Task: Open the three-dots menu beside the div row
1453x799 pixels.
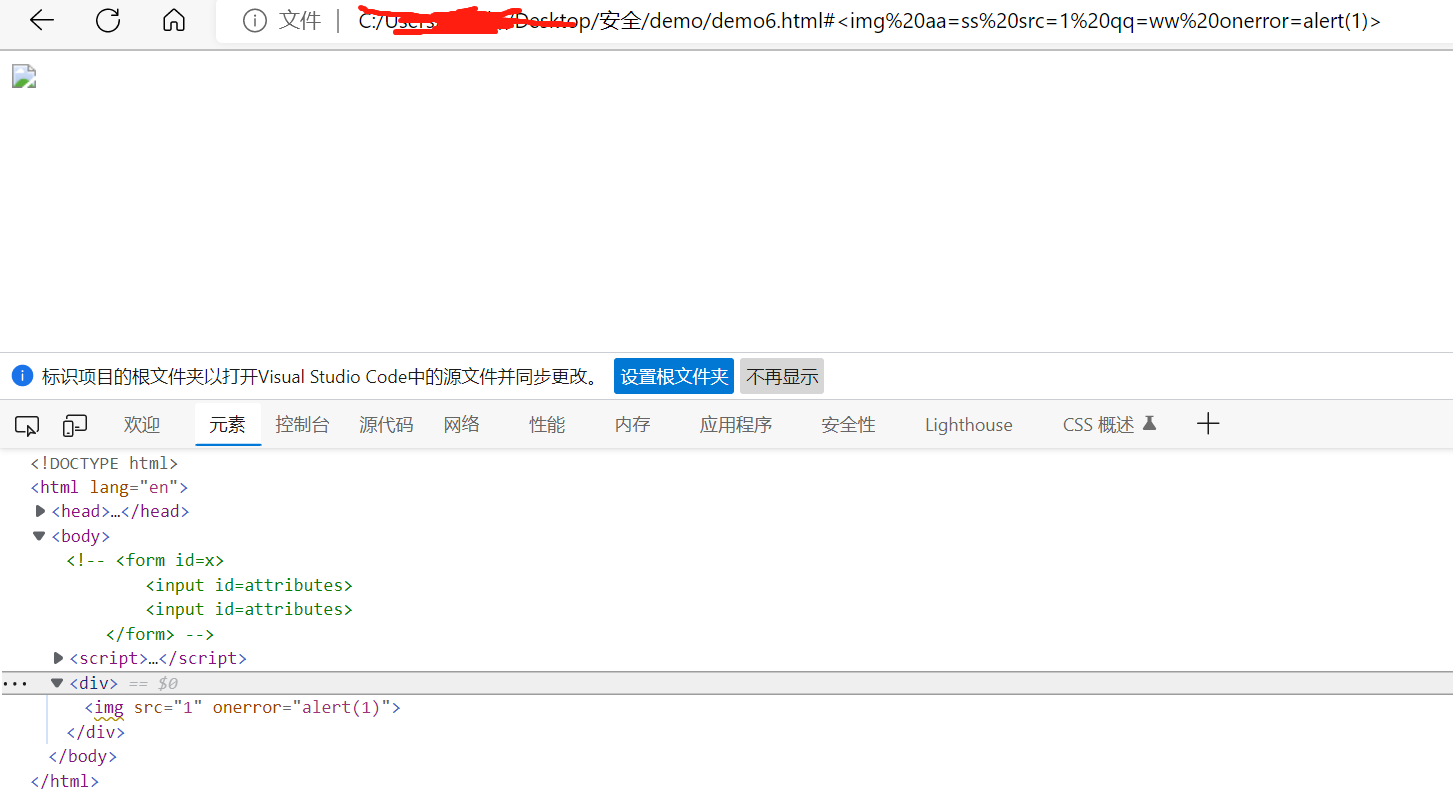Action: [x=15, y=684]
